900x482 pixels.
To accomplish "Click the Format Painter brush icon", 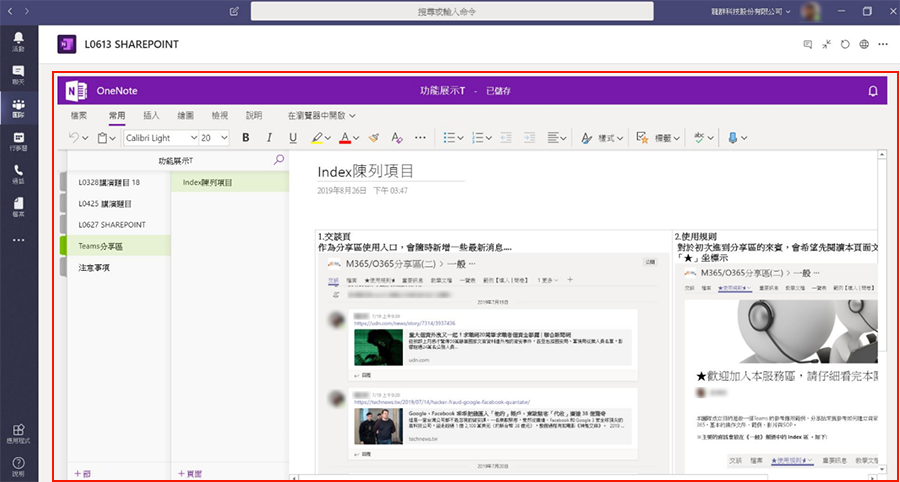I will 374,138.
